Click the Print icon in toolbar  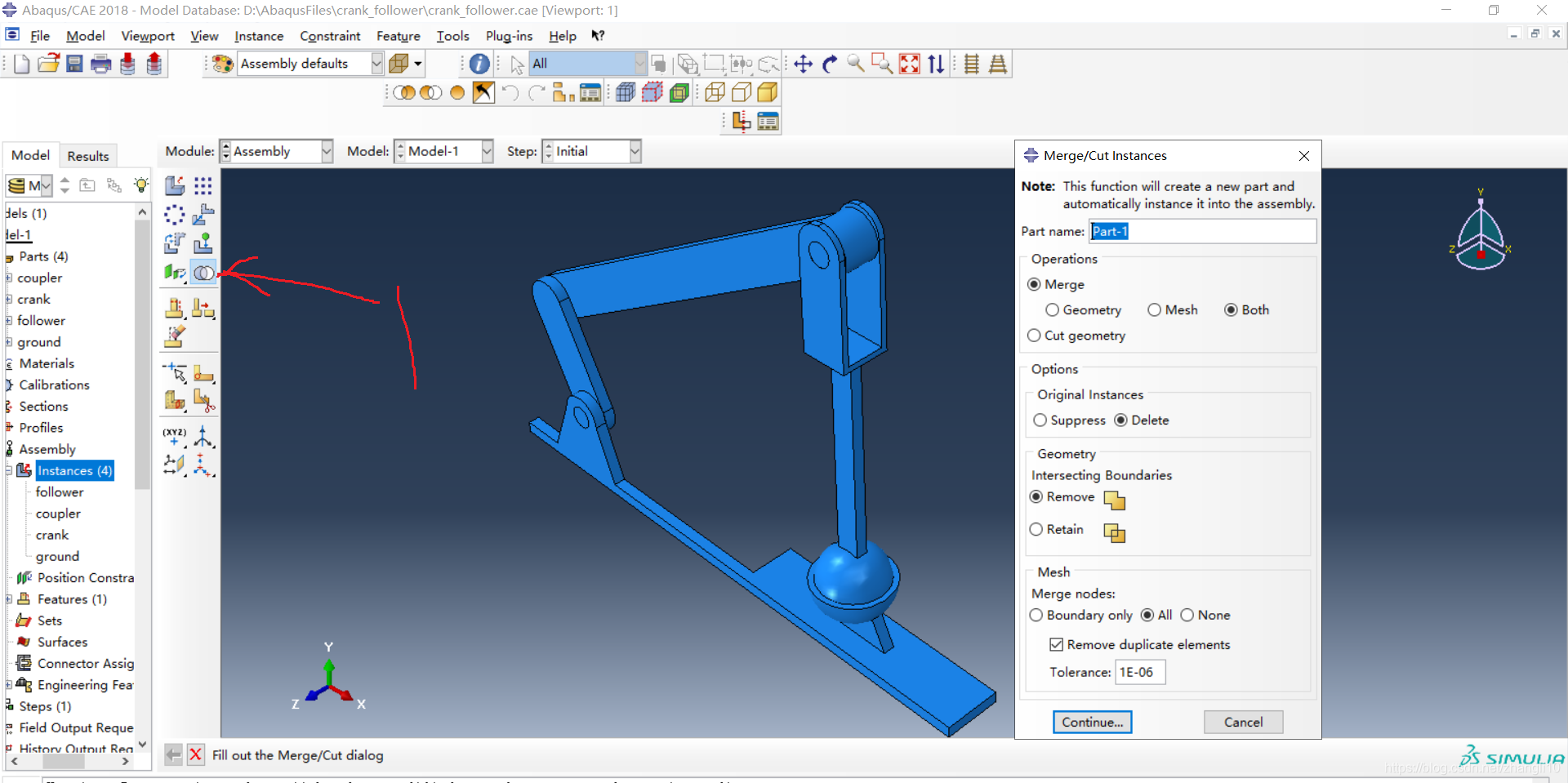100,64
